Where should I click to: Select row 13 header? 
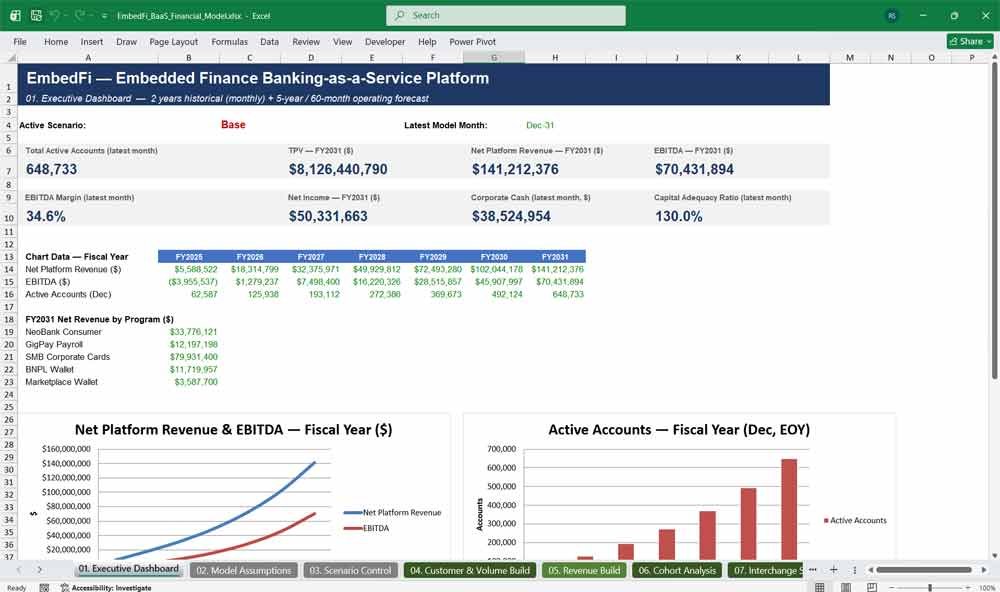9,256
